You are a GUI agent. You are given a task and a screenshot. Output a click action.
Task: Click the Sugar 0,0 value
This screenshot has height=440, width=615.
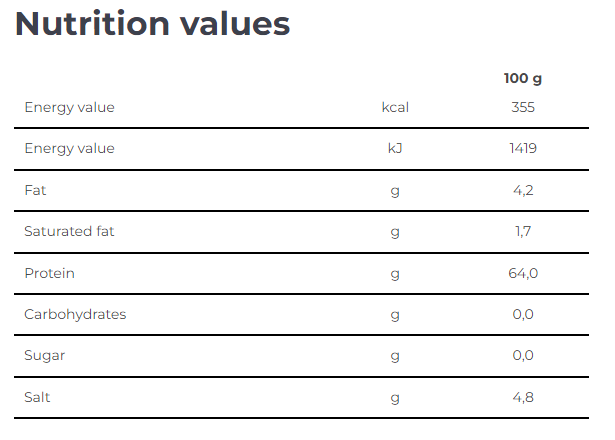pos(523,355)
